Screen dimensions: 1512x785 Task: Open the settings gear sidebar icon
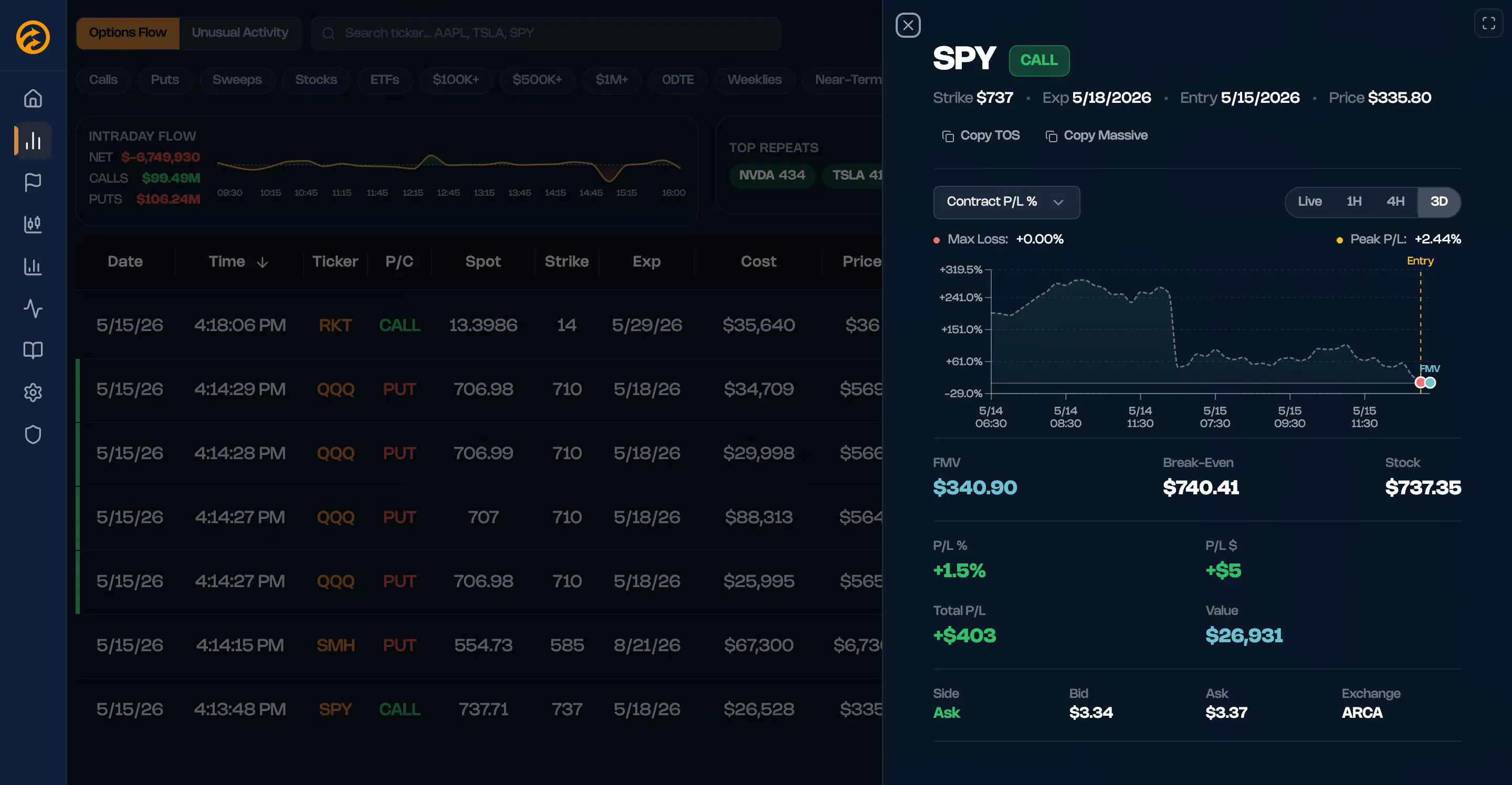(x=33, y=393)
